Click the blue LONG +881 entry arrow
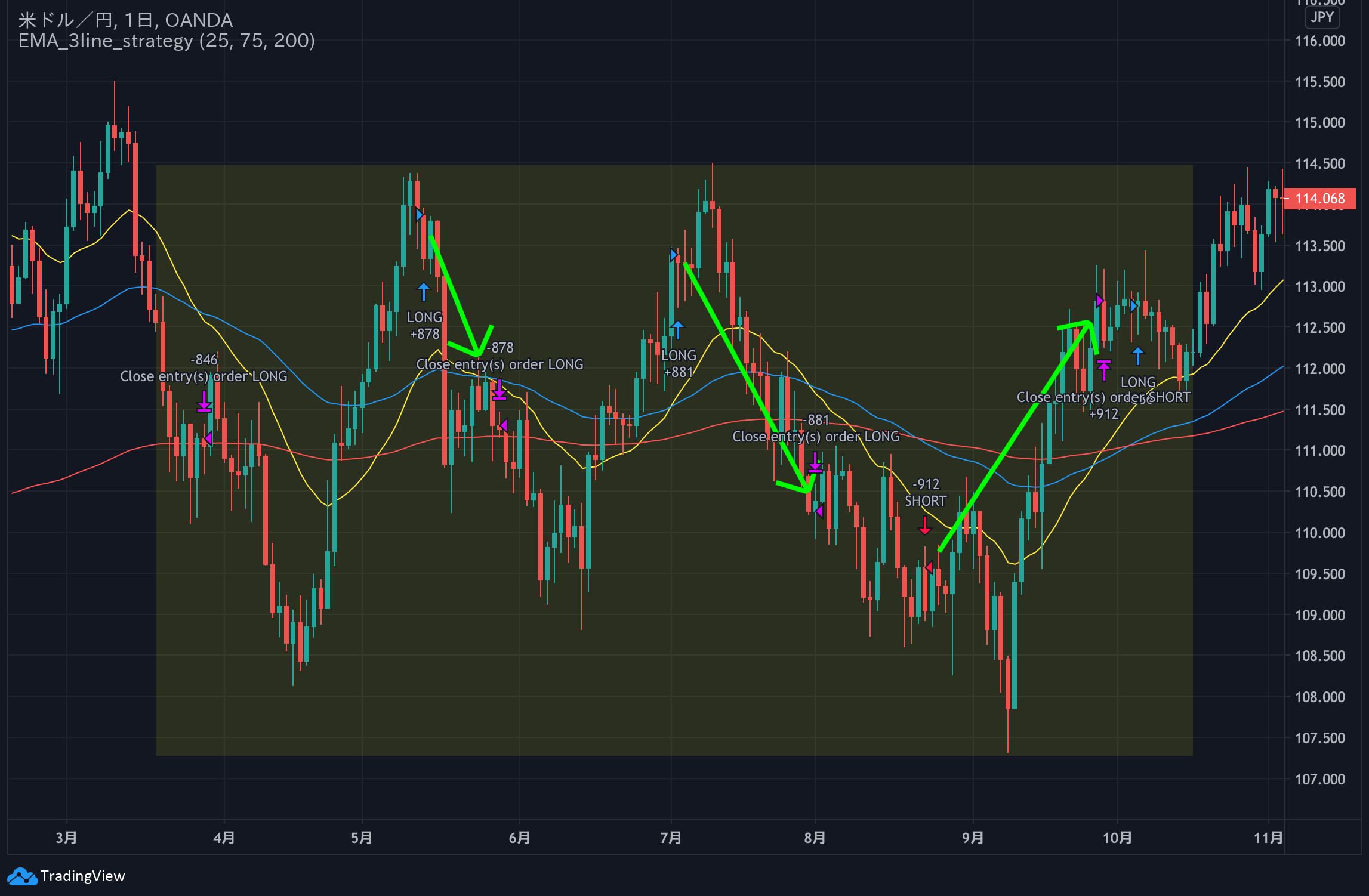 click(677, 329)
